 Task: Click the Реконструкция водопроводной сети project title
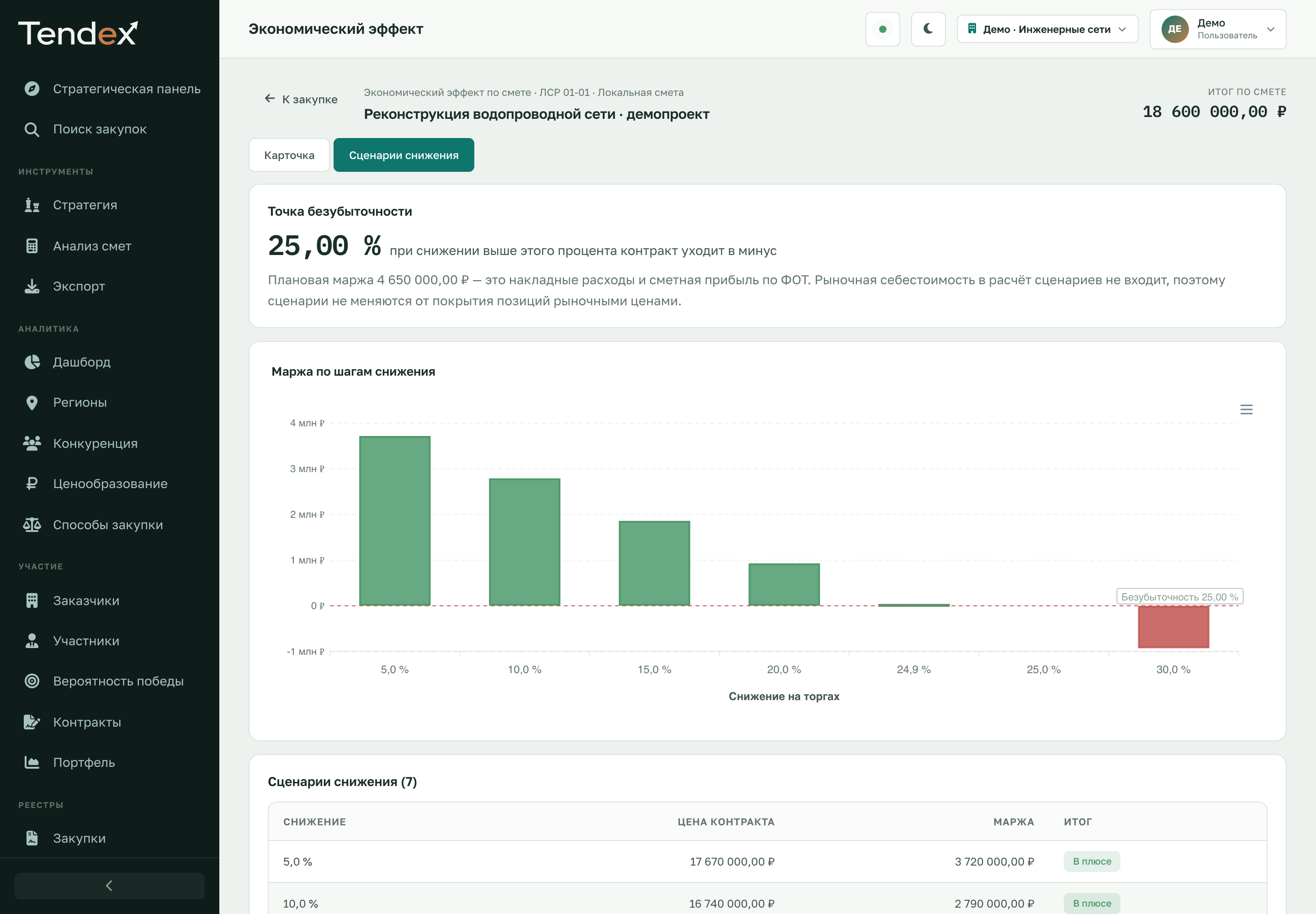click(x=536, y=114)
